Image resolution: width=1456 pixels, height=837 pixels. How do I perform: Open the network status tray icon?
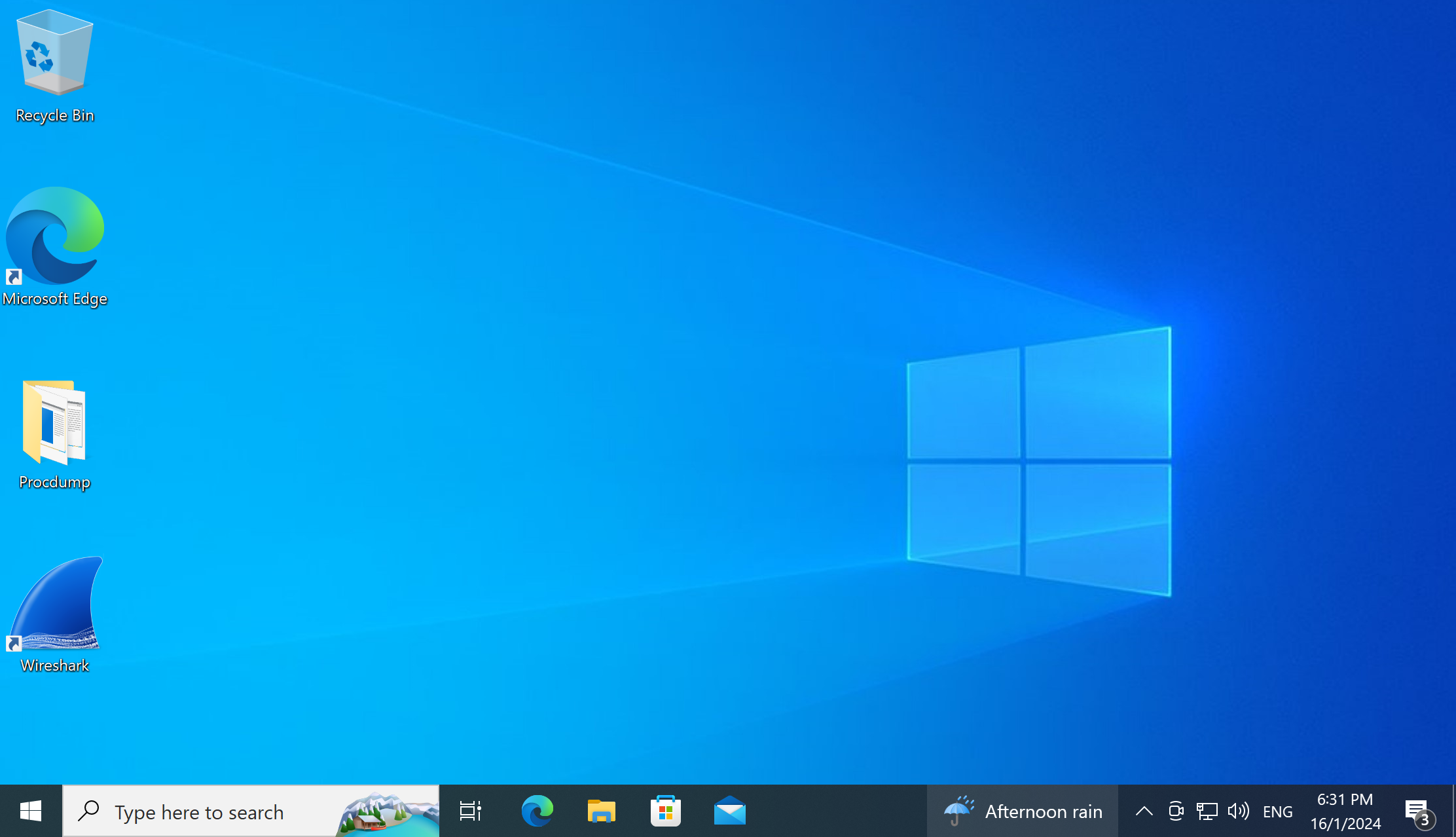click(x=1207, y=811)
